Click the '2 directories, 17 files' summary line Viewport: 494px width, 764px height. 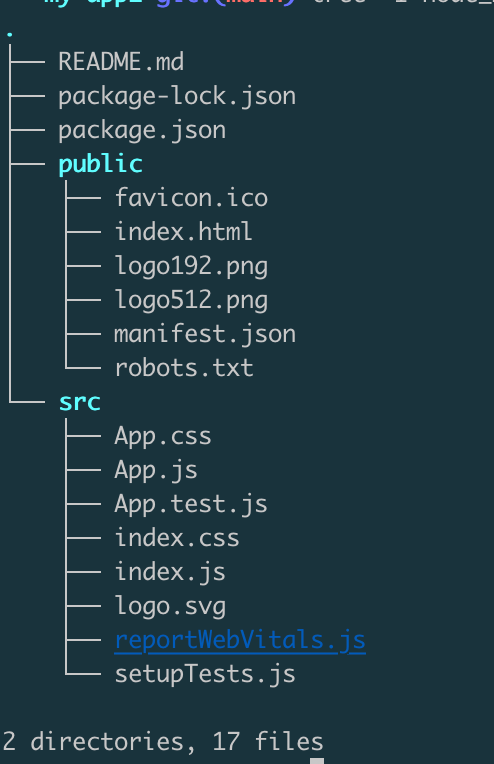click(163, 742)
